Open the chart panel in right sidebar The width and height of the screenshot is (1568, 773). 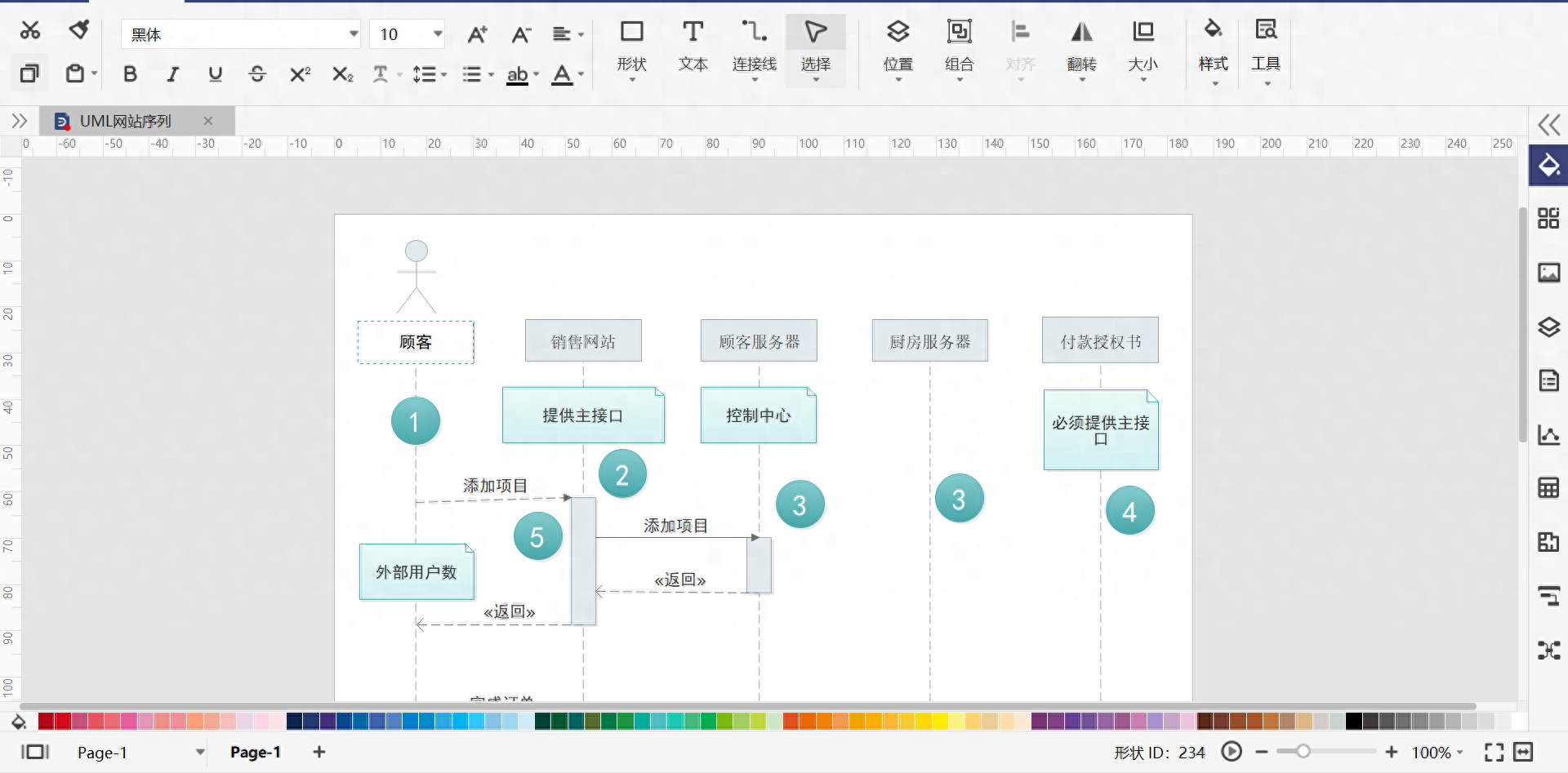click(1548, 435)
